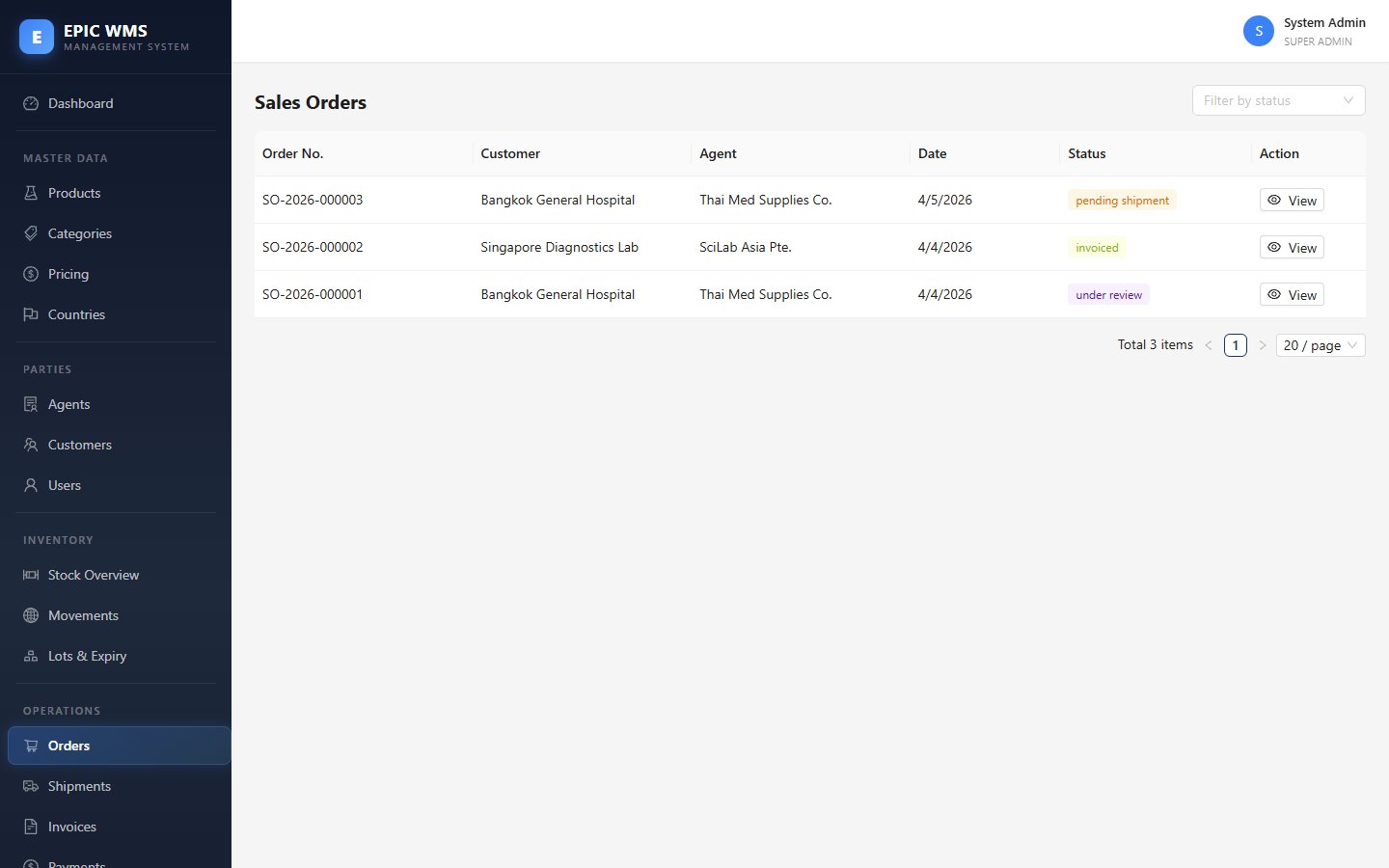The height and width of the screenshot is (868, 1389).
Task: Open Lots & Expiry
Action: (119, 656)
